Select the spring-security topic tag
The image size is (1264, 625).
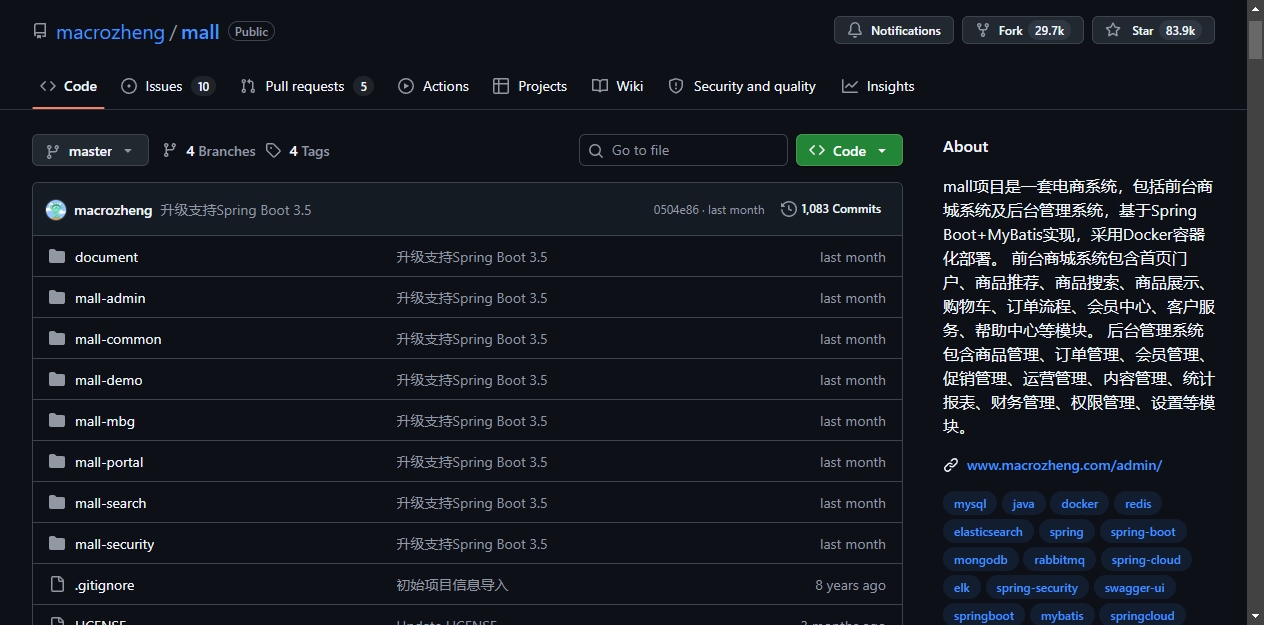pyautogui.click(x=1037, y=588)
